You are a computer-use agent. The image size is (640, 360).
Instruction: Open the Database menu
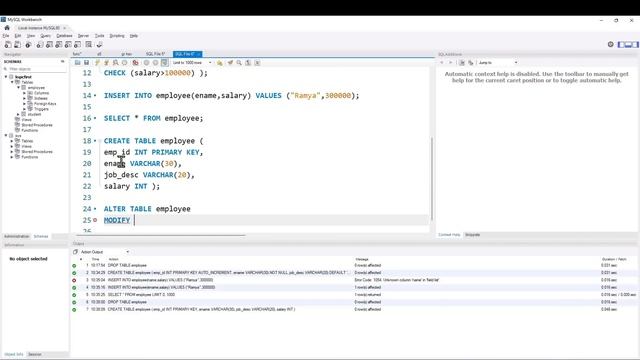click(64, 36)
